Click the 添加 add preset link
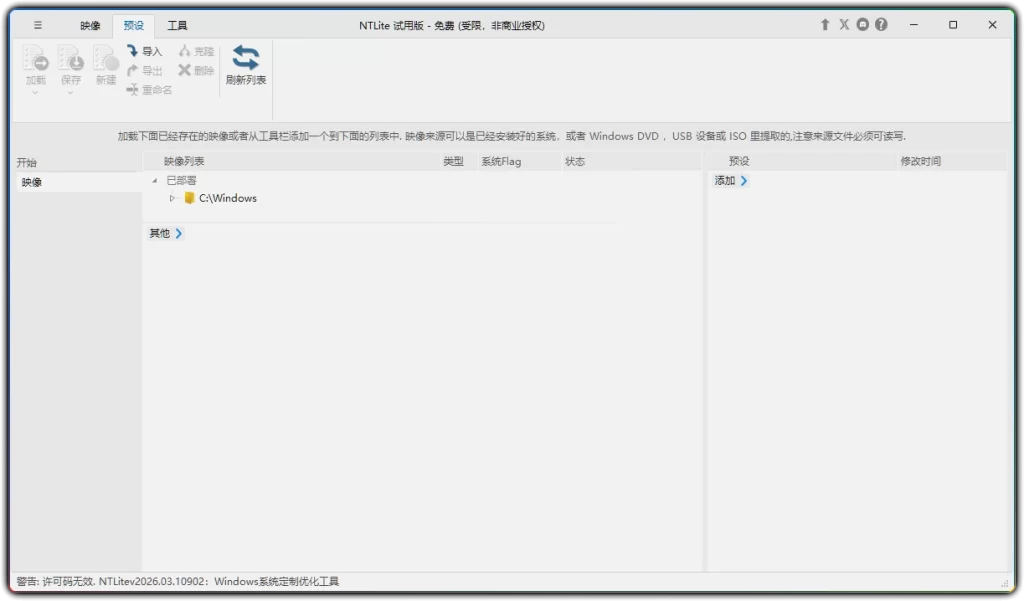 731,181
